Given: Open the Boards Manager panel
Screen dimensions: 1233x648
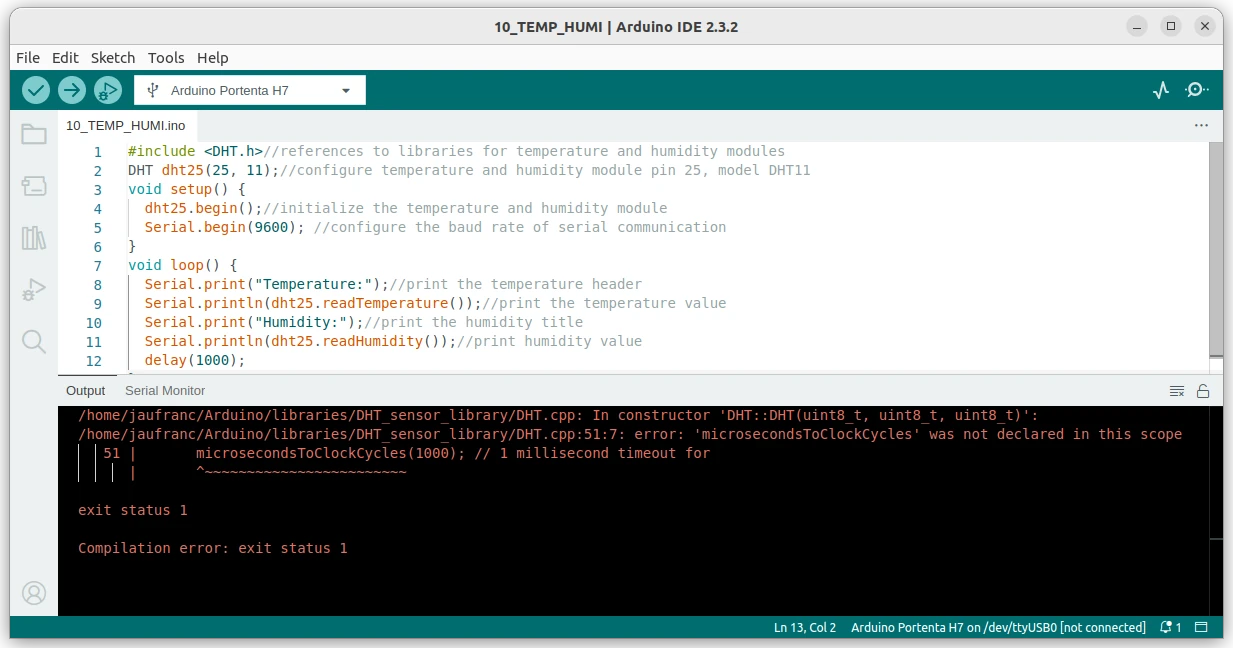Looking at the screenshot, I should click(34, 185).
